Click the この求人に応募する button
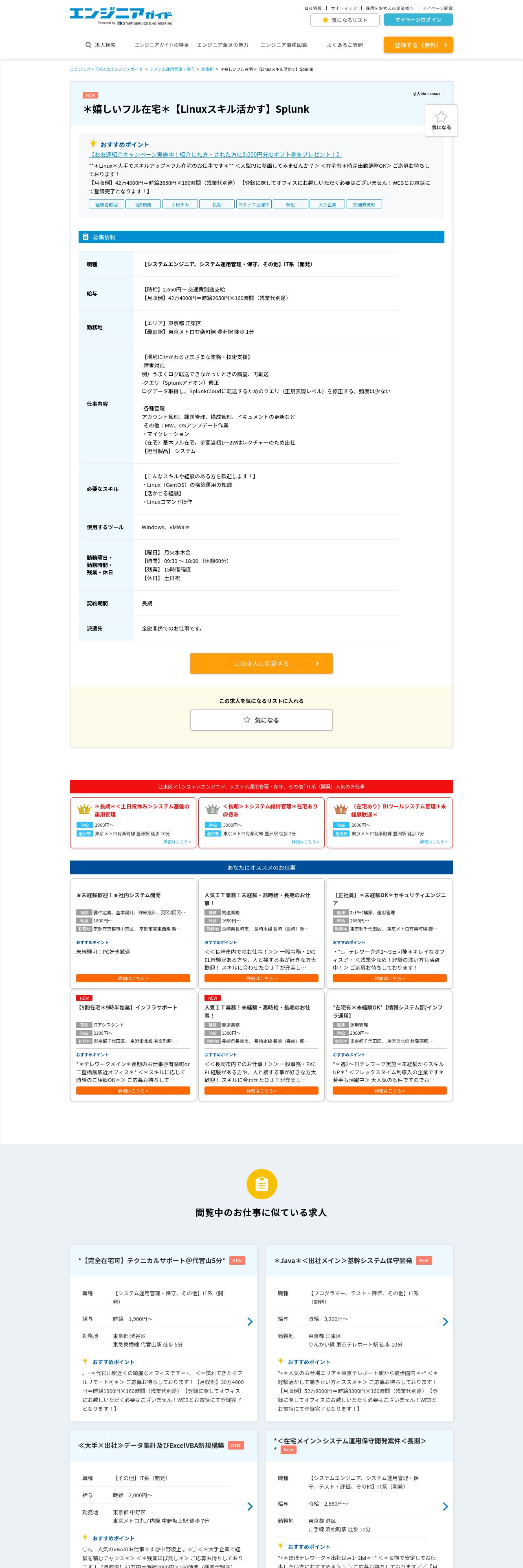This screenshot has width=523, height=1568. pyautogui.click(x=261, y=664)
